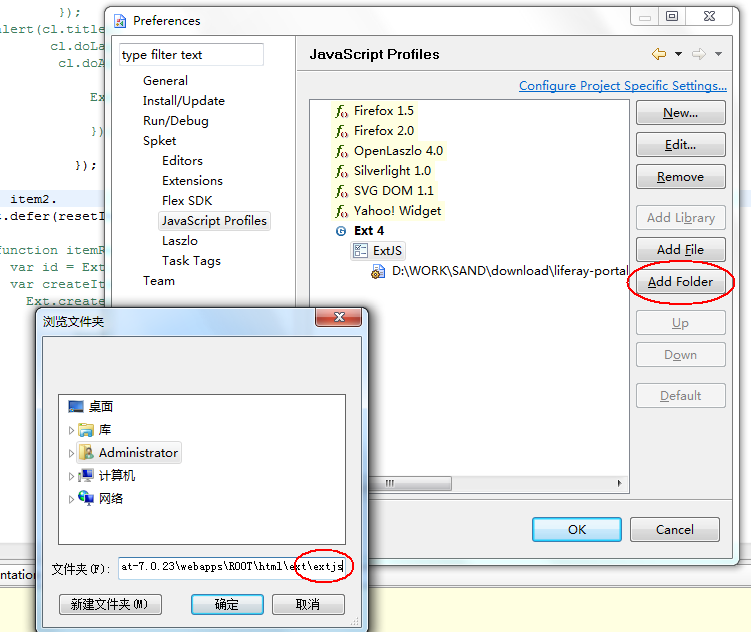Click the ExtJS library icon
751x632 pixels.
(x=360, y=250)
